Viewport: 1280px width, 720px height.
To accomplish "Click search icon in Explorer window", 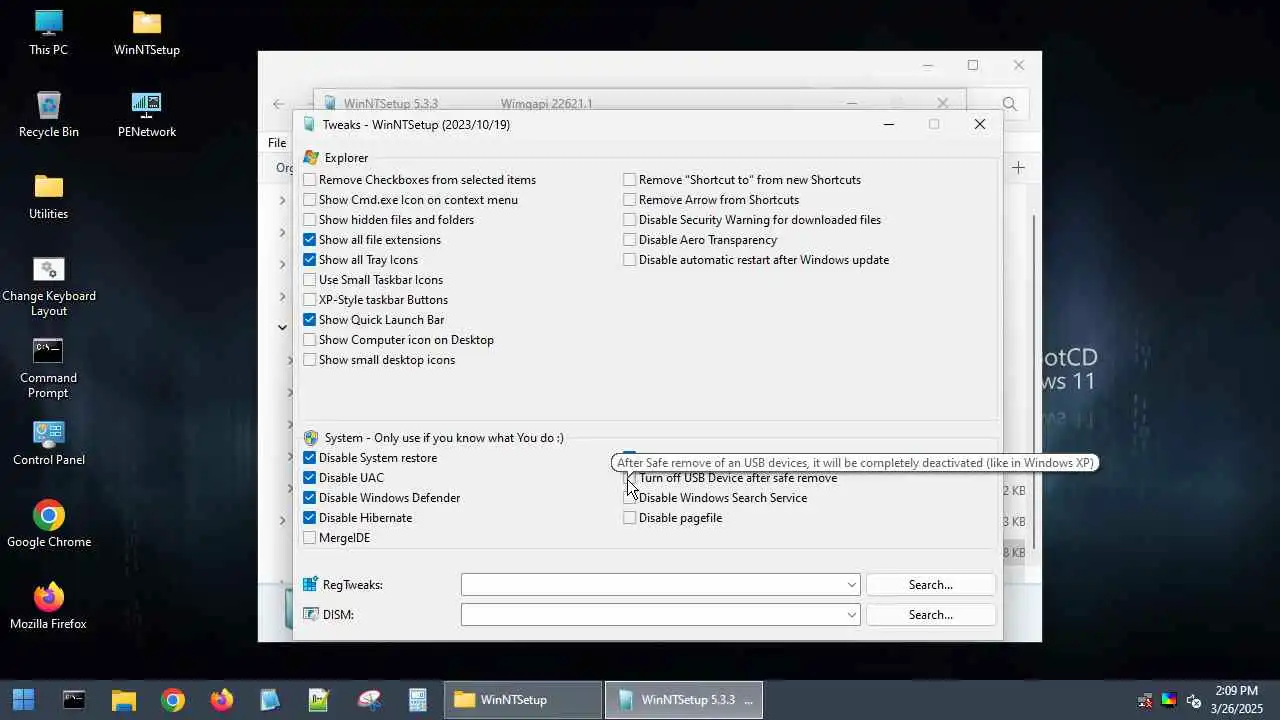I will tap(1009, 104).
